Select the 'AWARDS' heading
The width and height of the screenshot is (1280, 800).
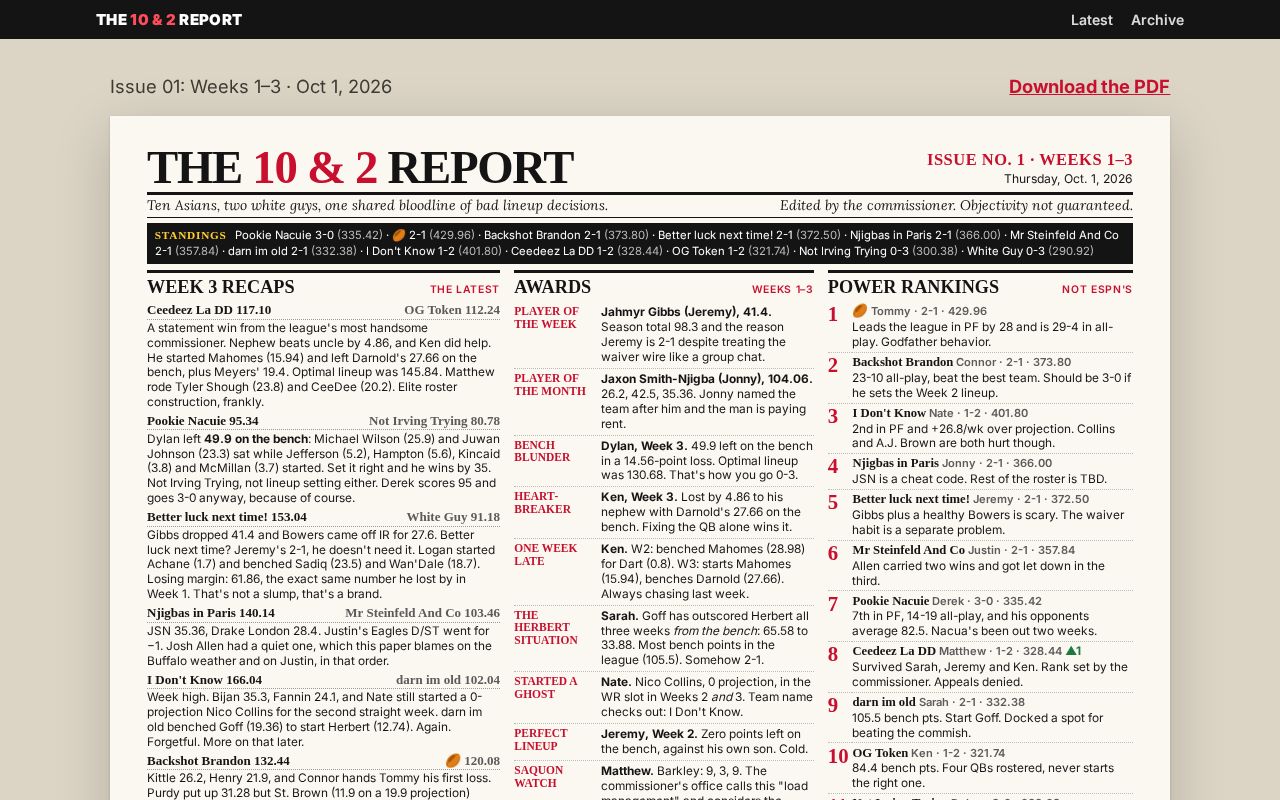click(x=552, y=287)
